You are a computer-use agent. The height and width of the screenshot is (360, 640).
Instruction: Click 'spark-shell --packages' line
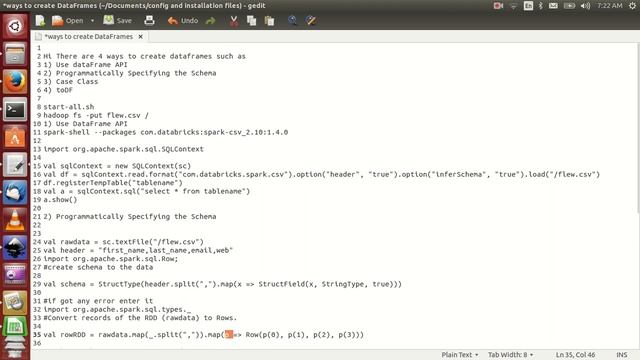pyautogui.click(x=166, y=132)
